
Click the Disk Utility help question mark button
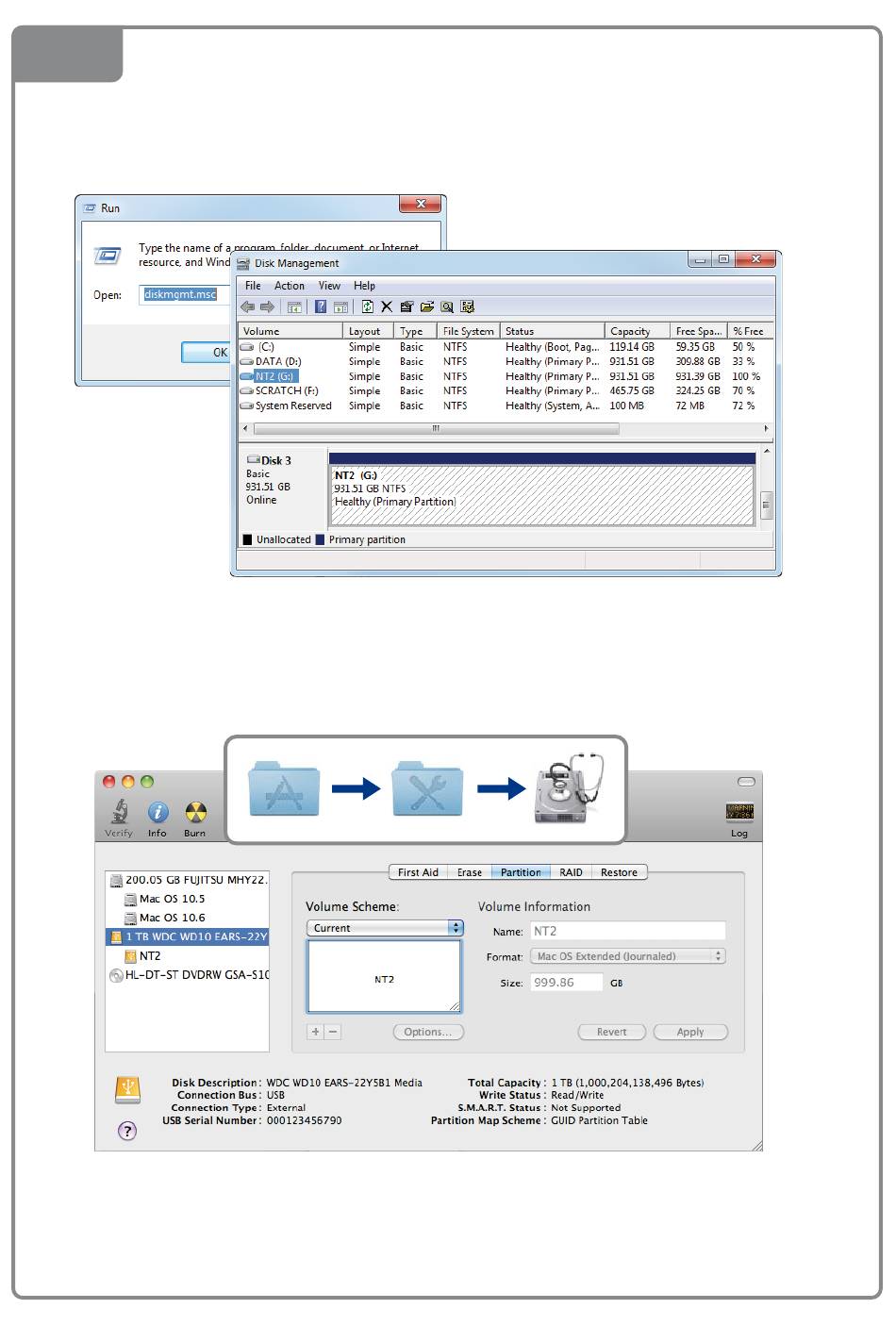(127, 1131)
